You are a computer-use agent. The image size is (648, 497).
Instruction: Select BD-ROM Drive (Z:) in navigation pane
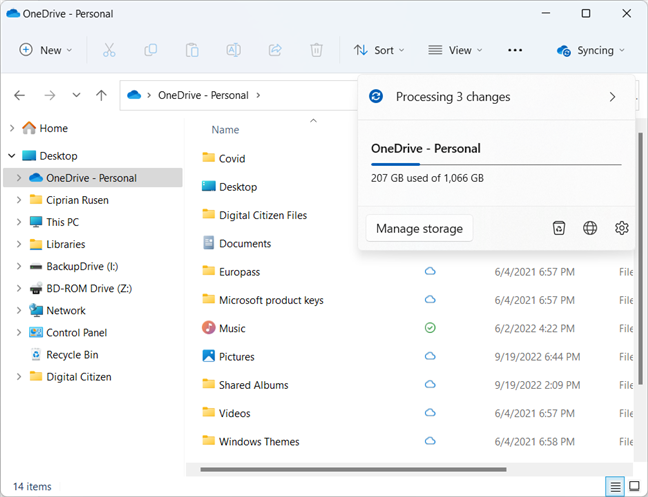(89, 288)
